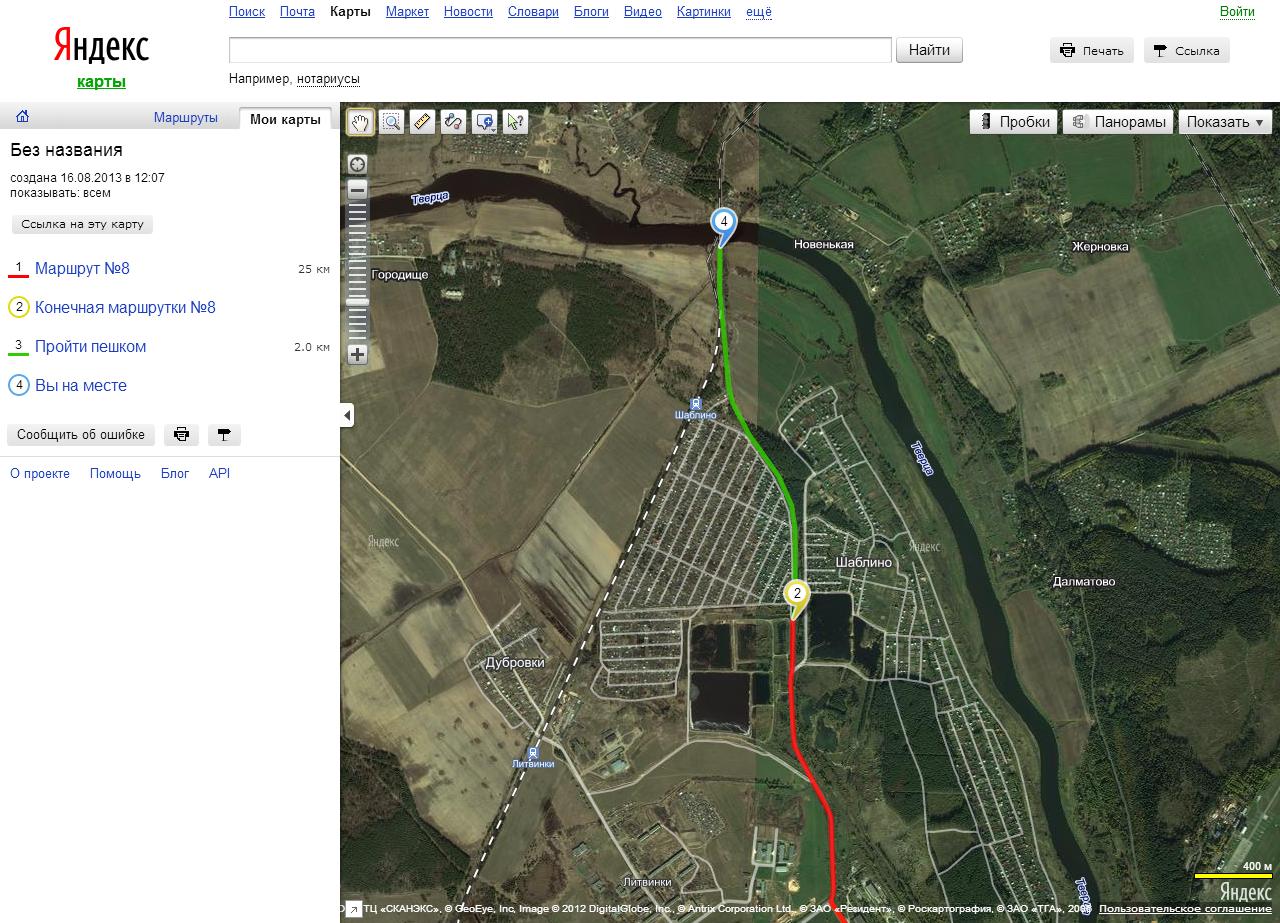Click Сообщить об ошибке button

[81, 434]
